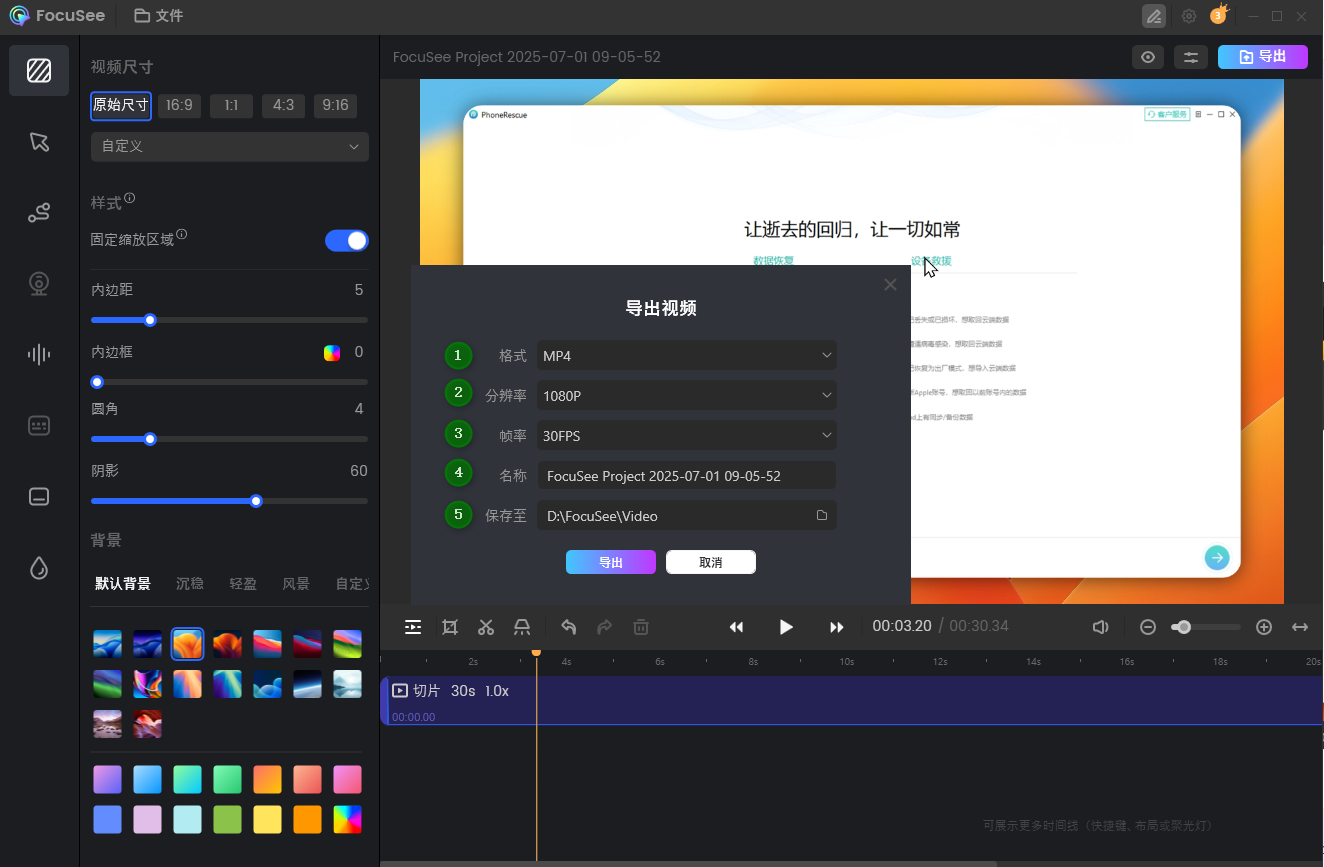Image resolution: width=1324 pixels, height=867 pixels.
Task: Open the settings gear in title bar
Action: 1189,16
